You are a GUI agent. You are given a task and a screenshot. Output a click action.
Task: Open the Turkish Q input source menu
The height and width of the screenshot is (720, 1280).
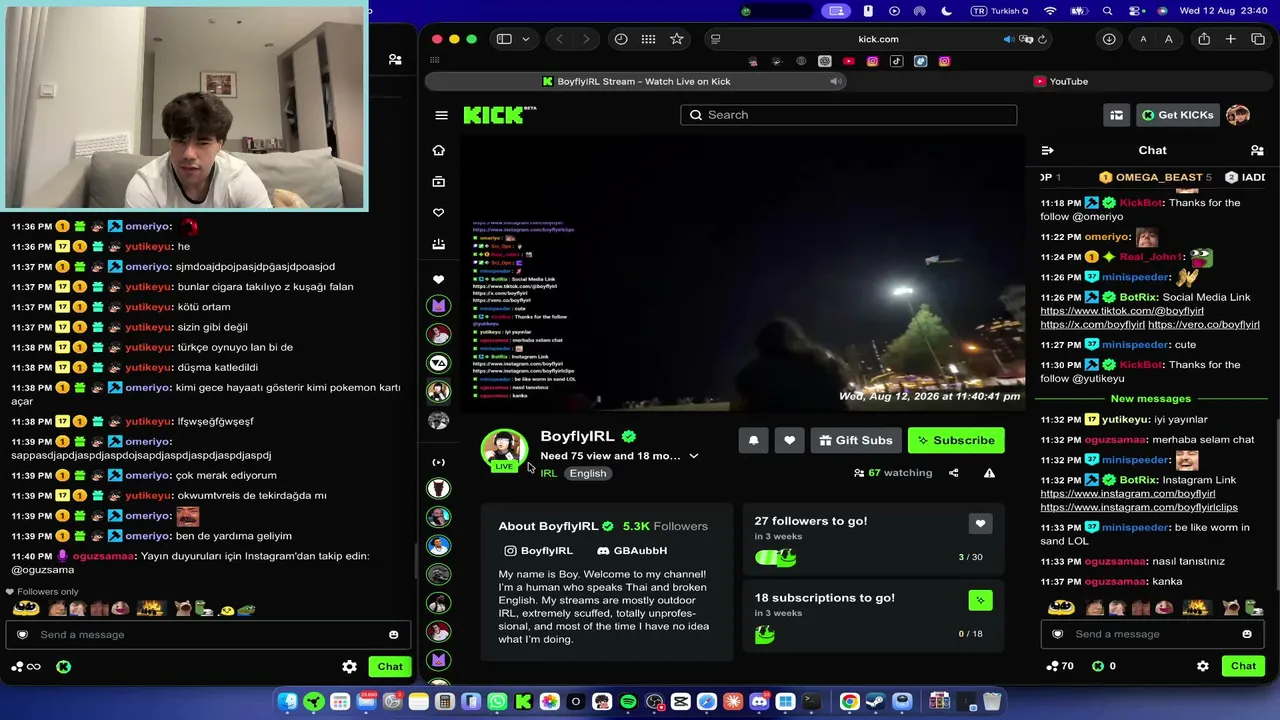[x=999, y=11]
